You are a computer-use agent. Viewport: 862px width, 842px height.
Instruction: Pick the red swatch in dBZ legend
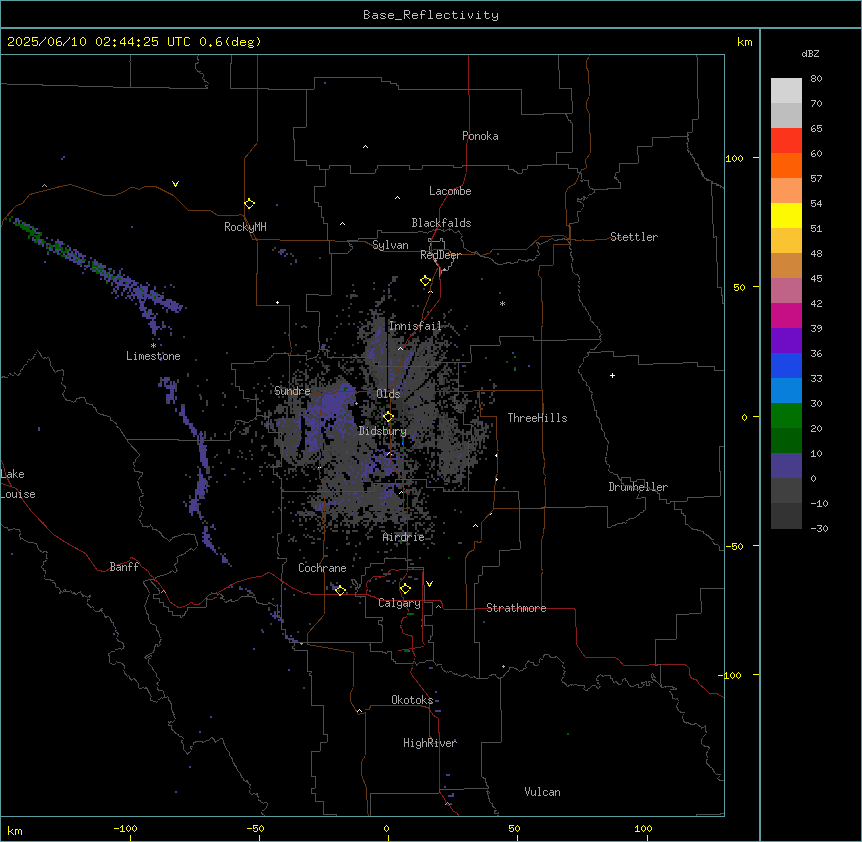point(786,140)
